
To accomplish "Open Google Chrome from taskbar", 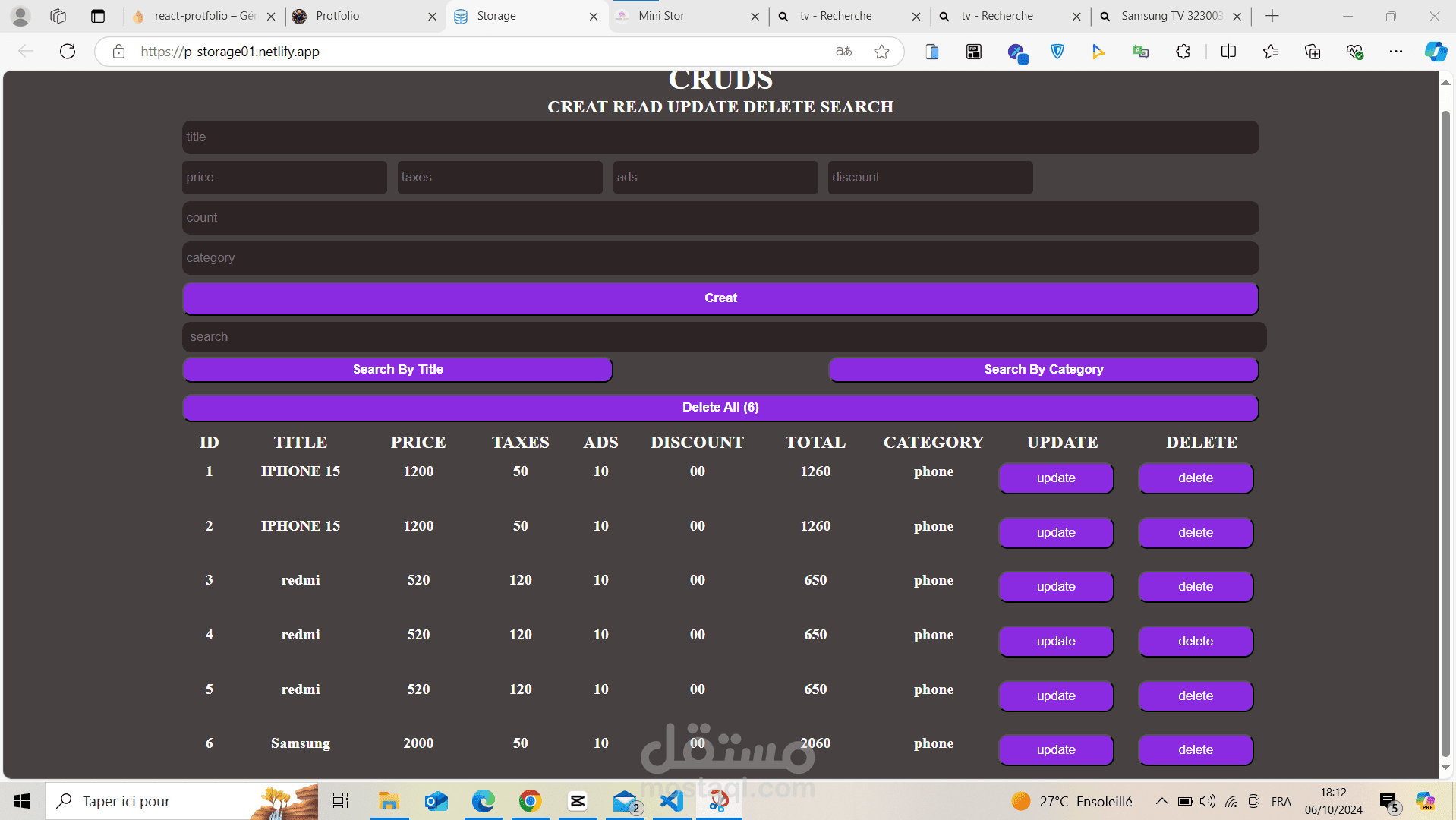I will coord(531,801).
